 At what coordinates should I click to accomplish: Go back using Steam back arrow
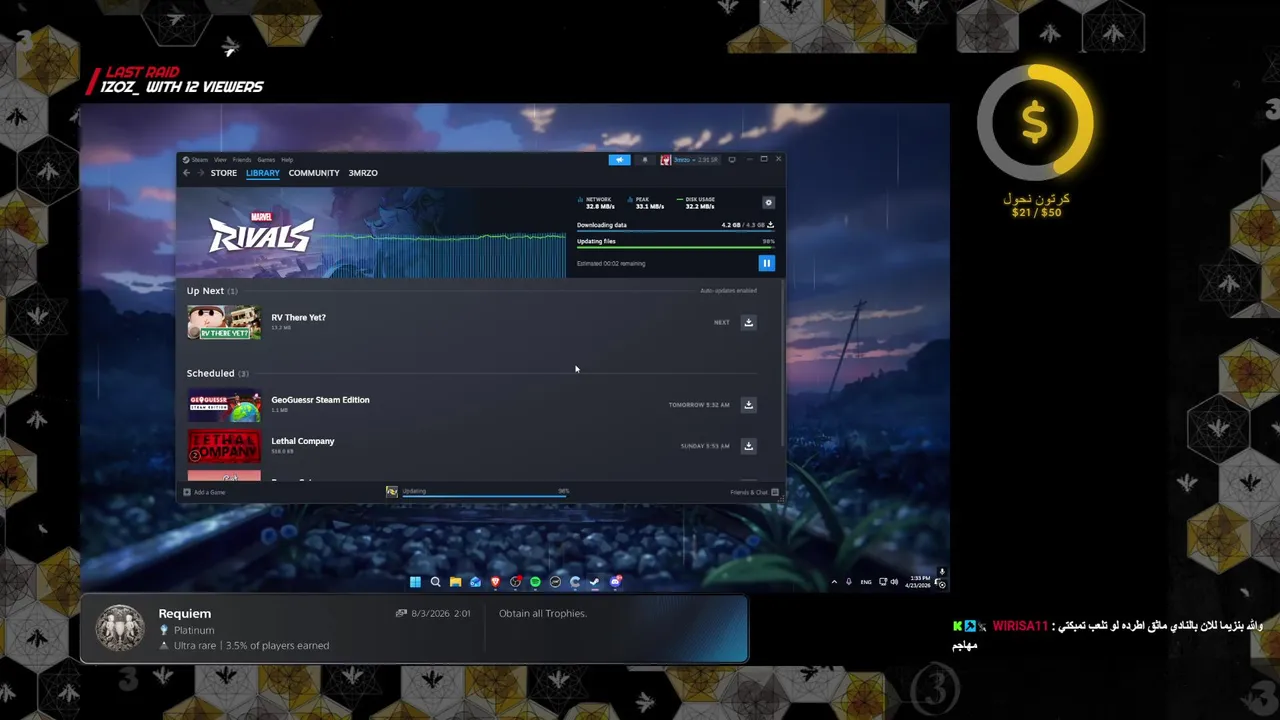tap(186, 173)
